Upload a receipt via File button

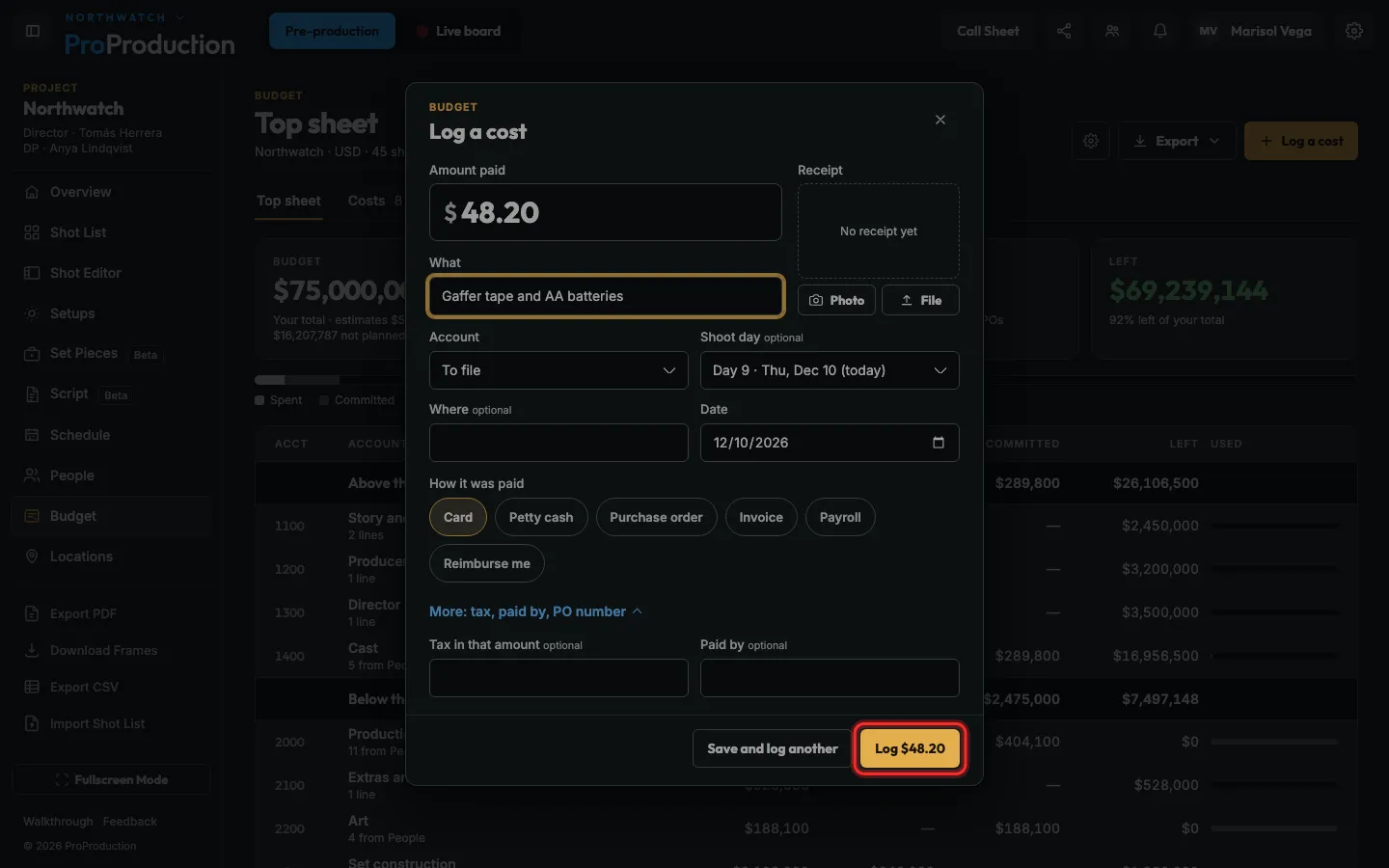click(920, 300)
